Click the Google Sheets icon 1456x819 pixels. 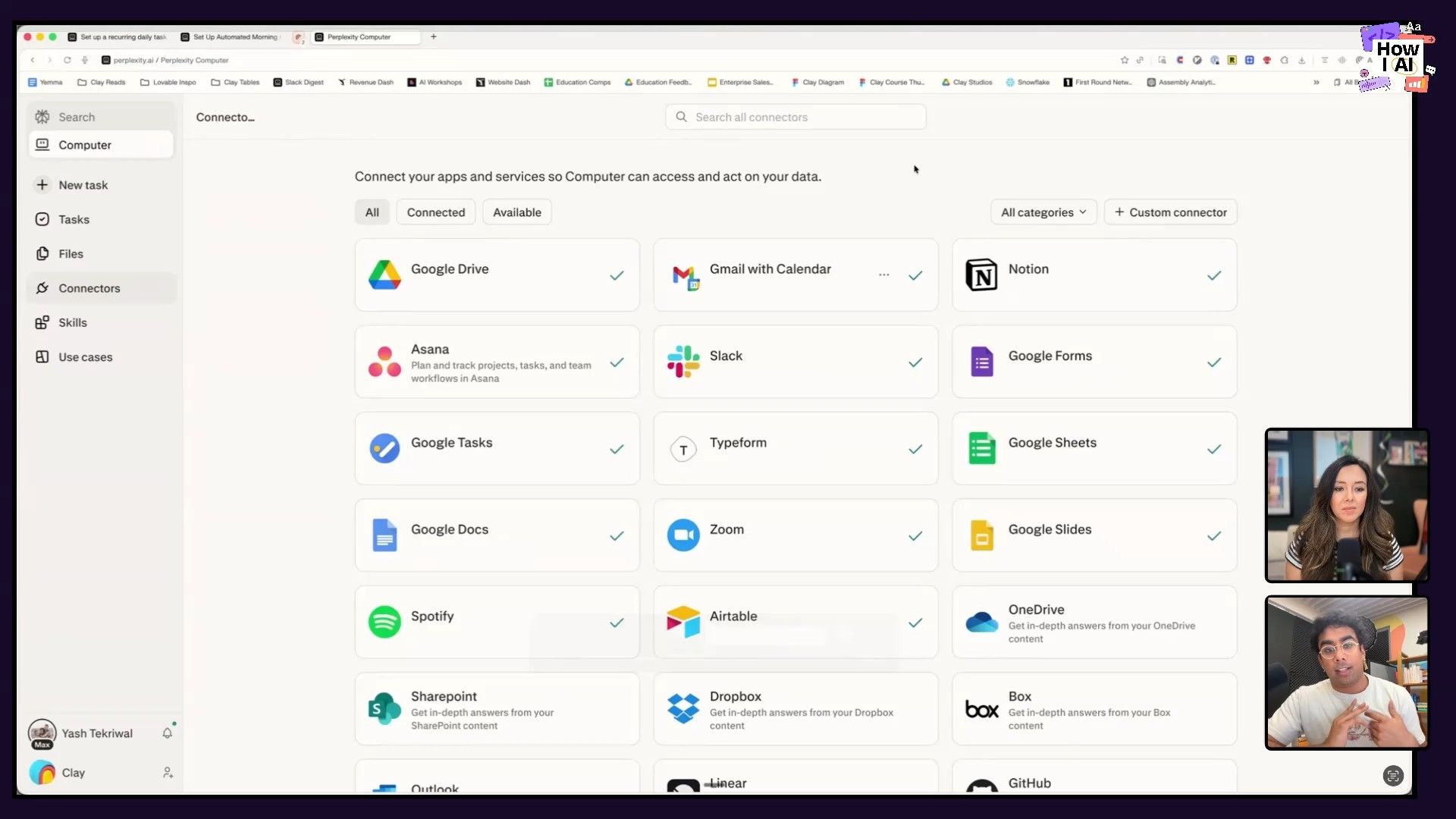click(x=982, y=448)
